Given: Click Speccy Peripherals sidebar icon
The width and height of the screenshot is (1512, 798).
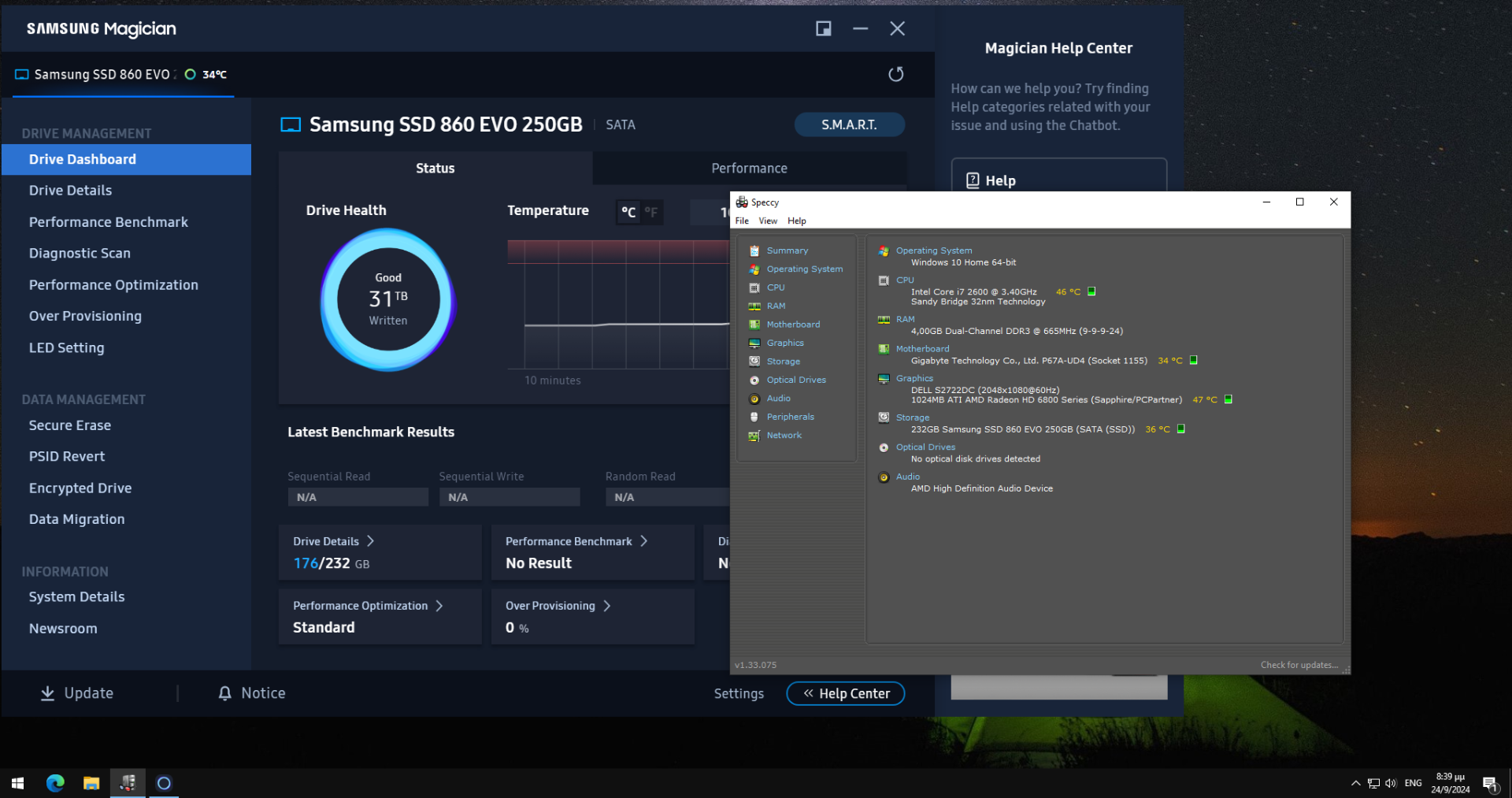Looking at the screenshot, I should coord(754,417).
